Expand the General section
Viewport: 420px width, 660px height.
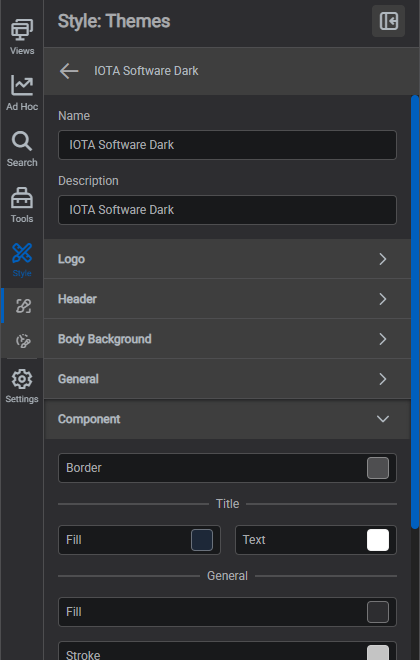[227, 379]
